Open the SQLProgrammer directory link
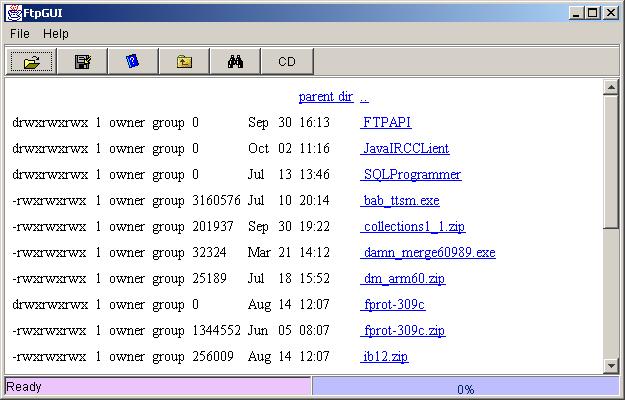The height and width of the screenshot is (400, 625). 411,175
